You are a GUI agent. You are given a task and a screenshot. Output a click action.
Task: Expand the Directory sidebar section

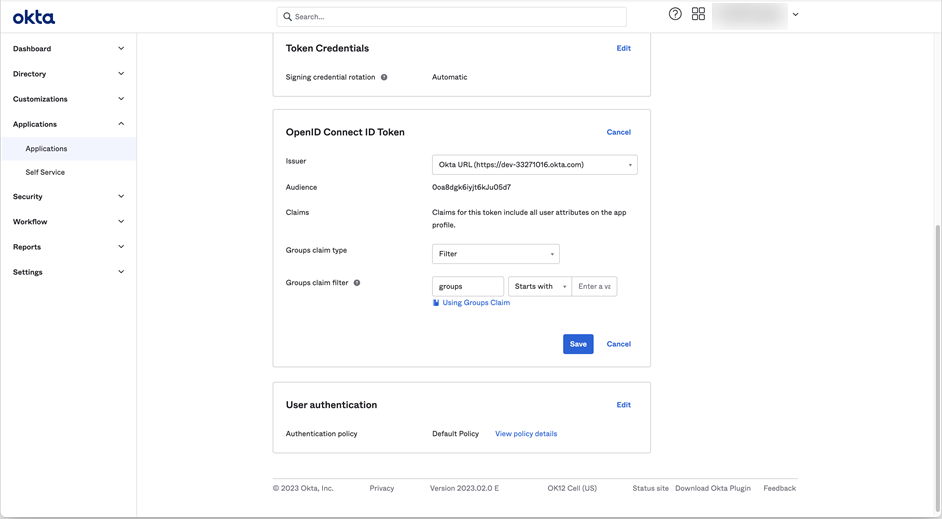click(68, 74)
